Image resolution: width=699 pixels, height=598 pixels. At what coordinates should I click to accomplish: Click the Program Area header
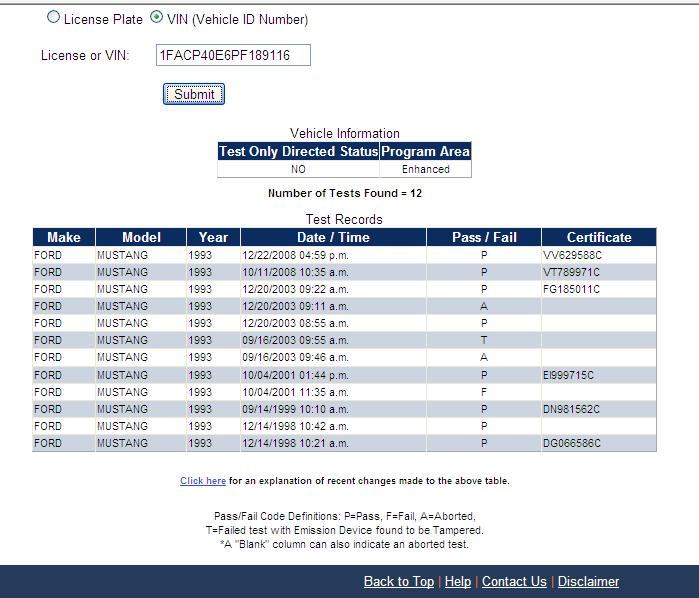426,152
